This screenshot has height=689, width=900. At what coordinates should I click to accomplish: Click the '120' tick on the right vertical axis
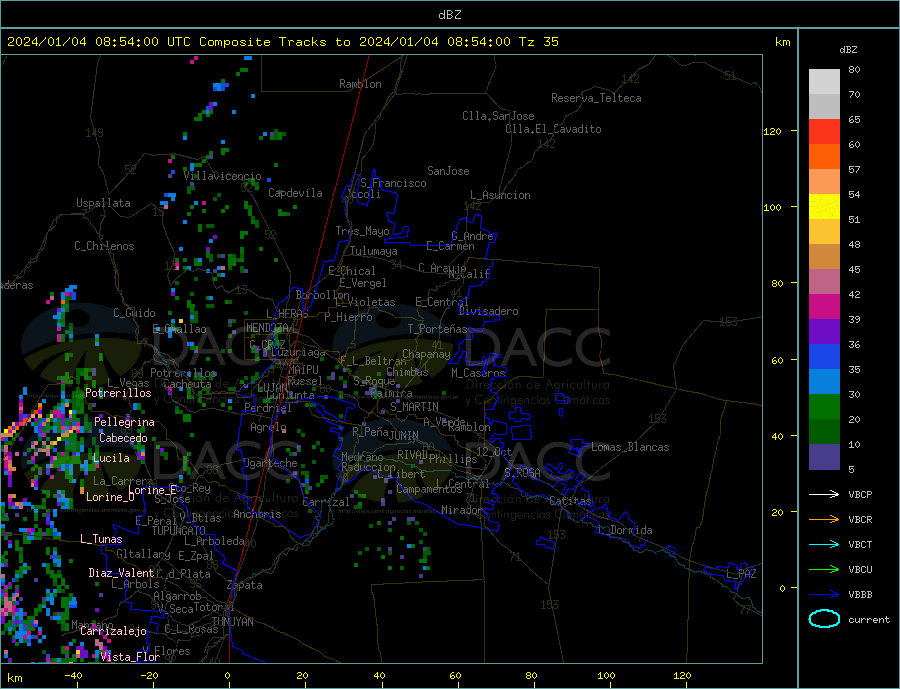pos(772,131)
